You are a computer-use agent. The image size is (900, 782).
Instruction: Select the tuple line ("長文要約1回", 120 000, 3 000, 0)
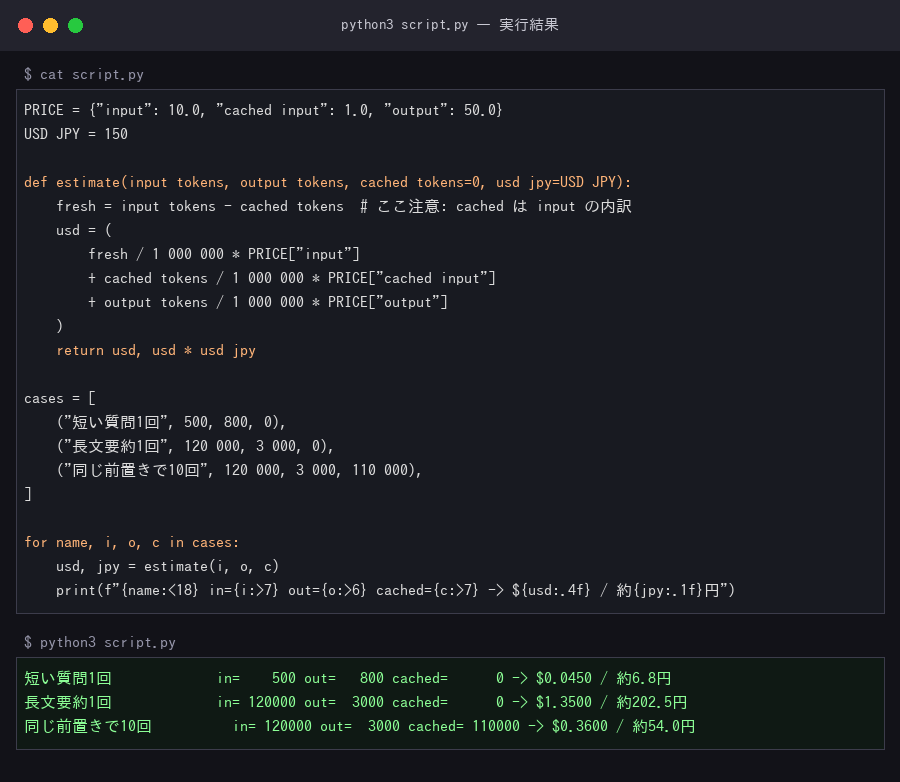[195, 447]
